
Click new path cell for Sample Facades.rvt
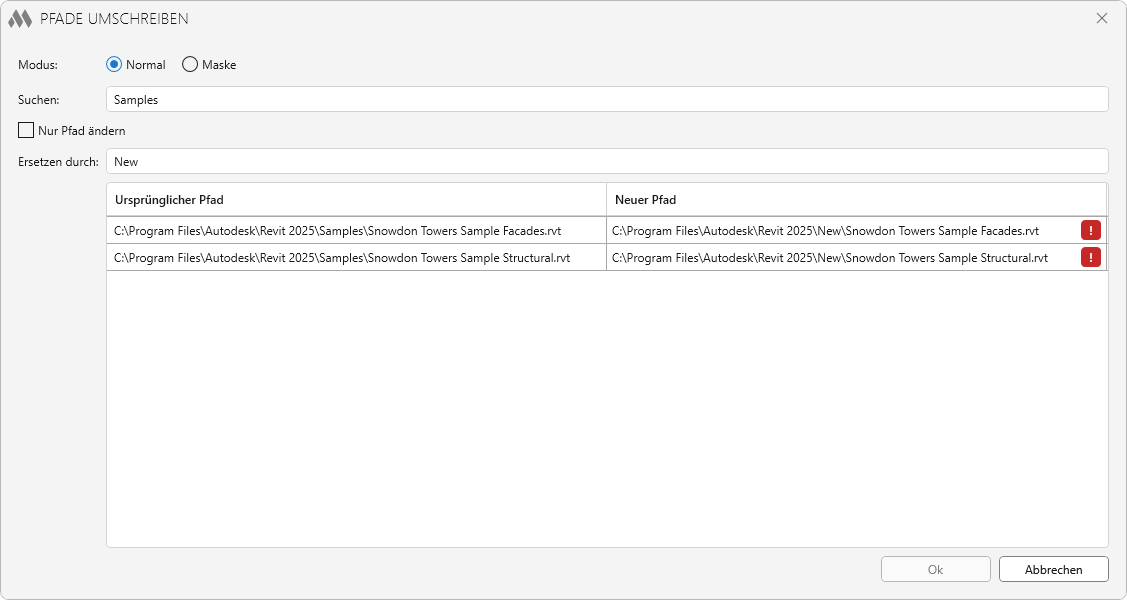825,230
